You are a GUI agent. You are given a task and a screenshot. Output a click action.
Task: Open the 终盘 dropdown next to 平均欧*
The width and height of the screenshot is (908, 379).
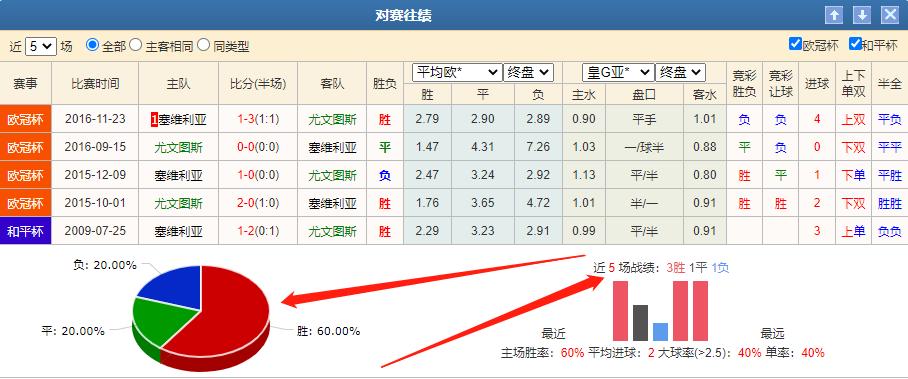[x=529, y=72]
